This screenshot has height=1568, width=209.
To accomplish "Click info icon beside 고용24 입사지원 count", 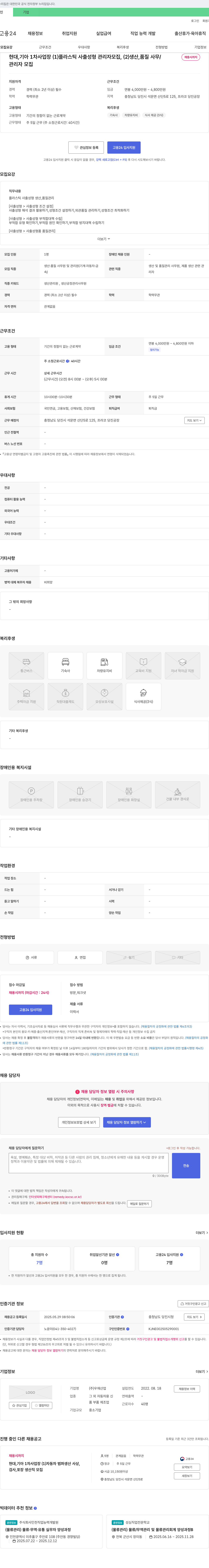I will pyautogui.click(x=182, y=1254).
